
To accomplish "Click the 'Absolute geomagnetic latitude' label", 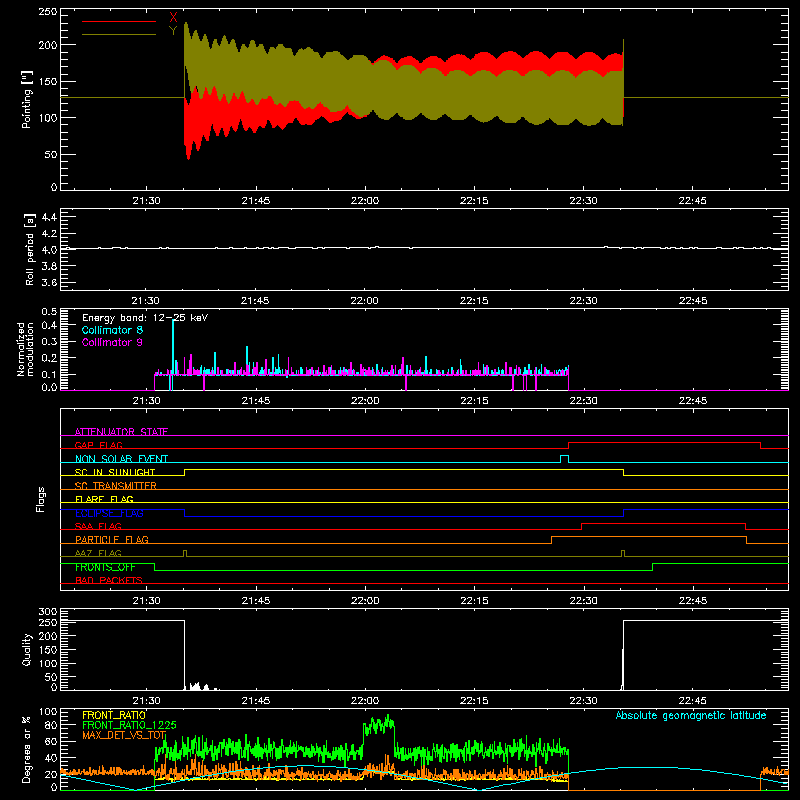I will coord(691,715).
